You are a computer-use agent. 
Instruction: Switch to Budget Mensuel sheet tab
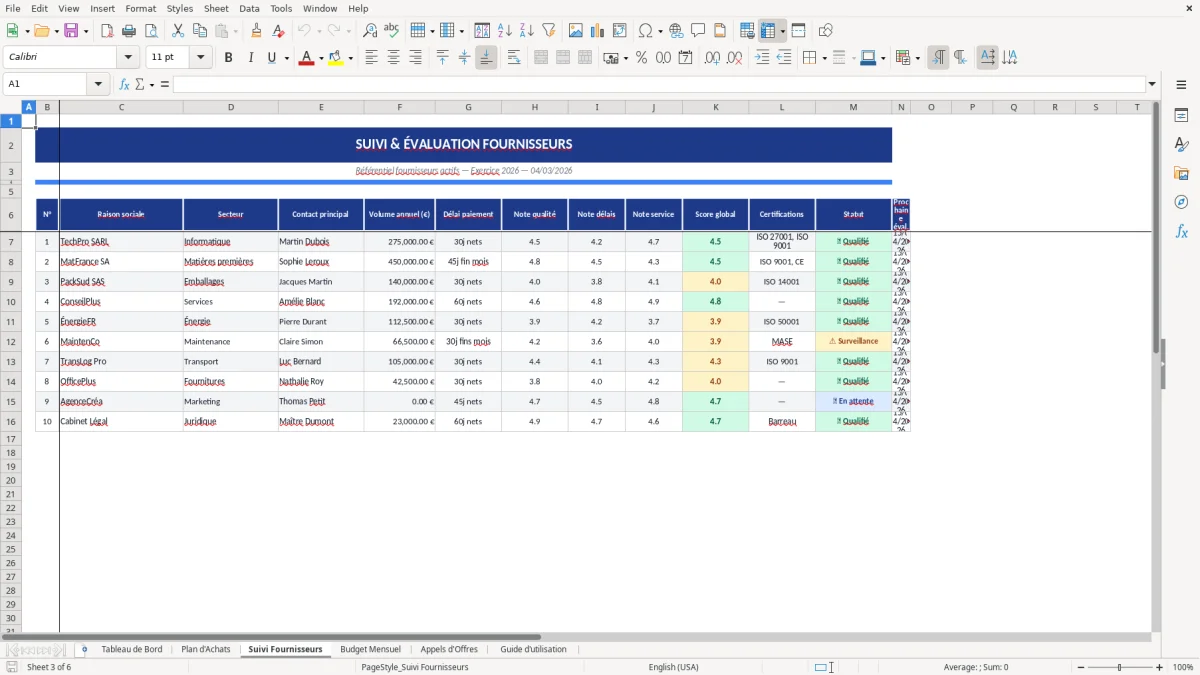pyautogui.click(x=370, y=649)
